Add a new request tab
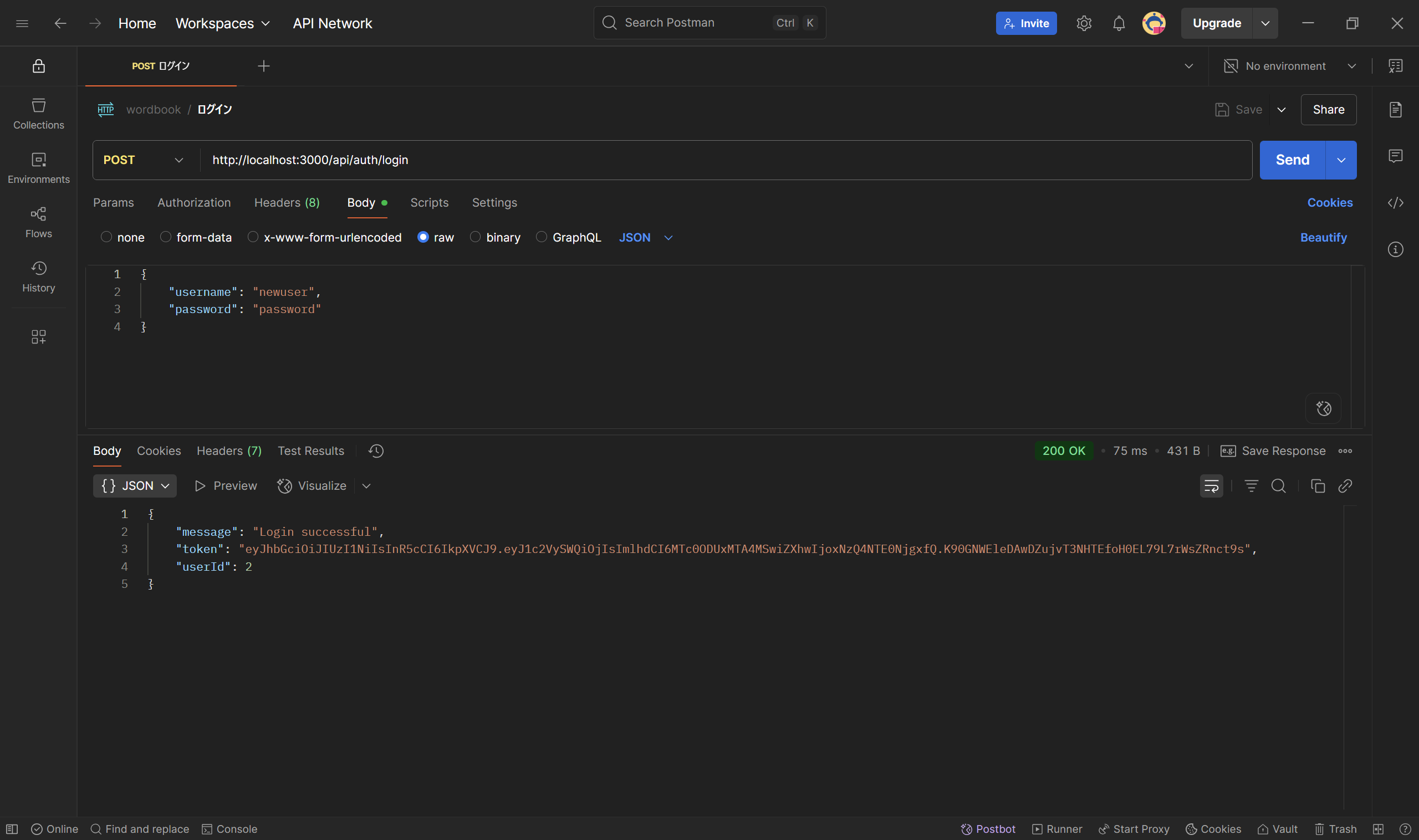Viewport: 1419px width, 840px height. tap(263, 66)
